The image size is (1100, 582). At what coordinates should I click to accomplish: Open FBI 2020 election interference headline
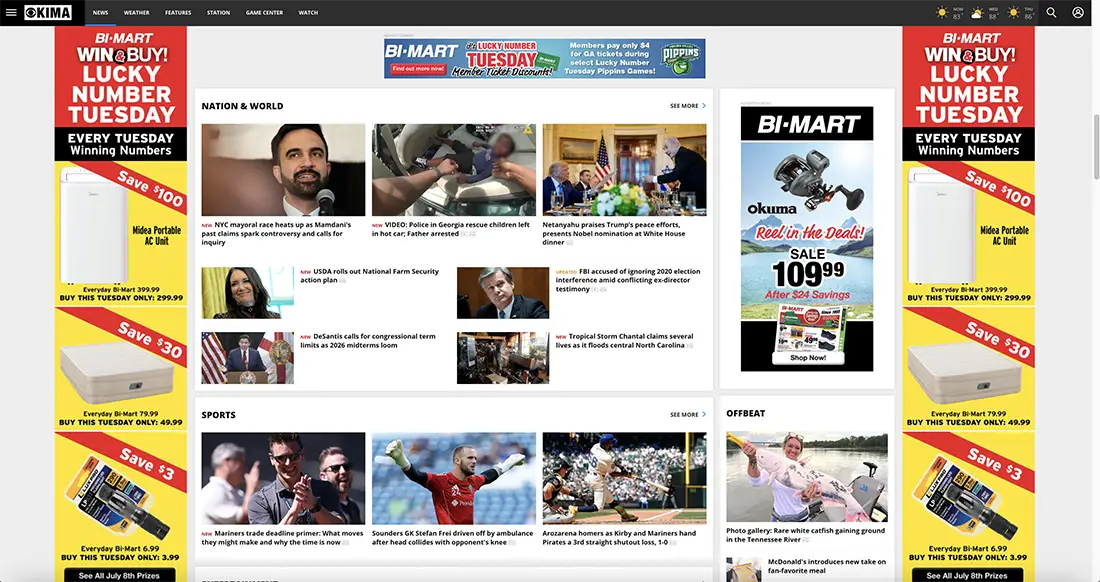(x=628, y=280)
